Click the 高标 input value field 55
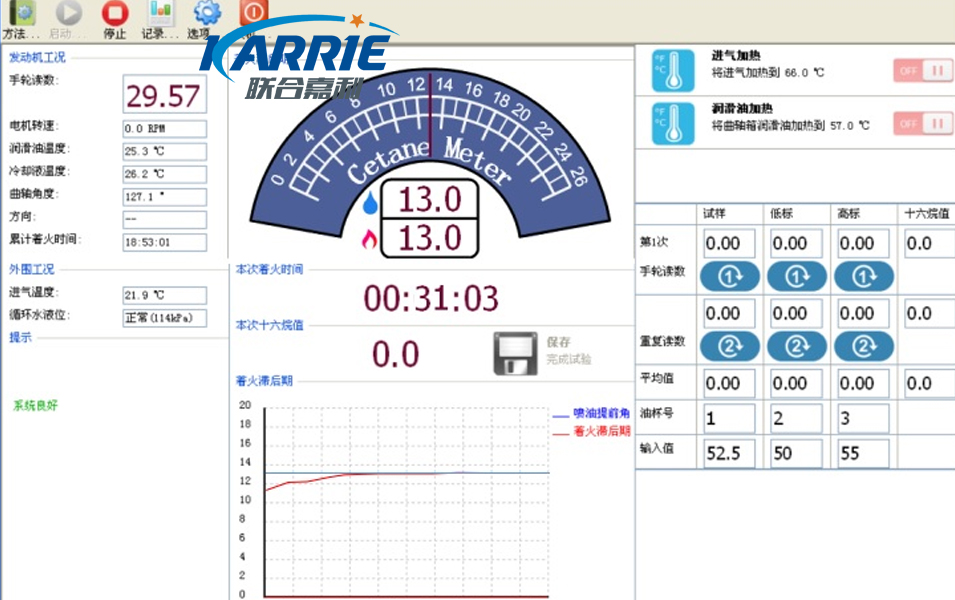Image resolution: width=955 pixels, height=600 pixels. (x=863, y=453)
